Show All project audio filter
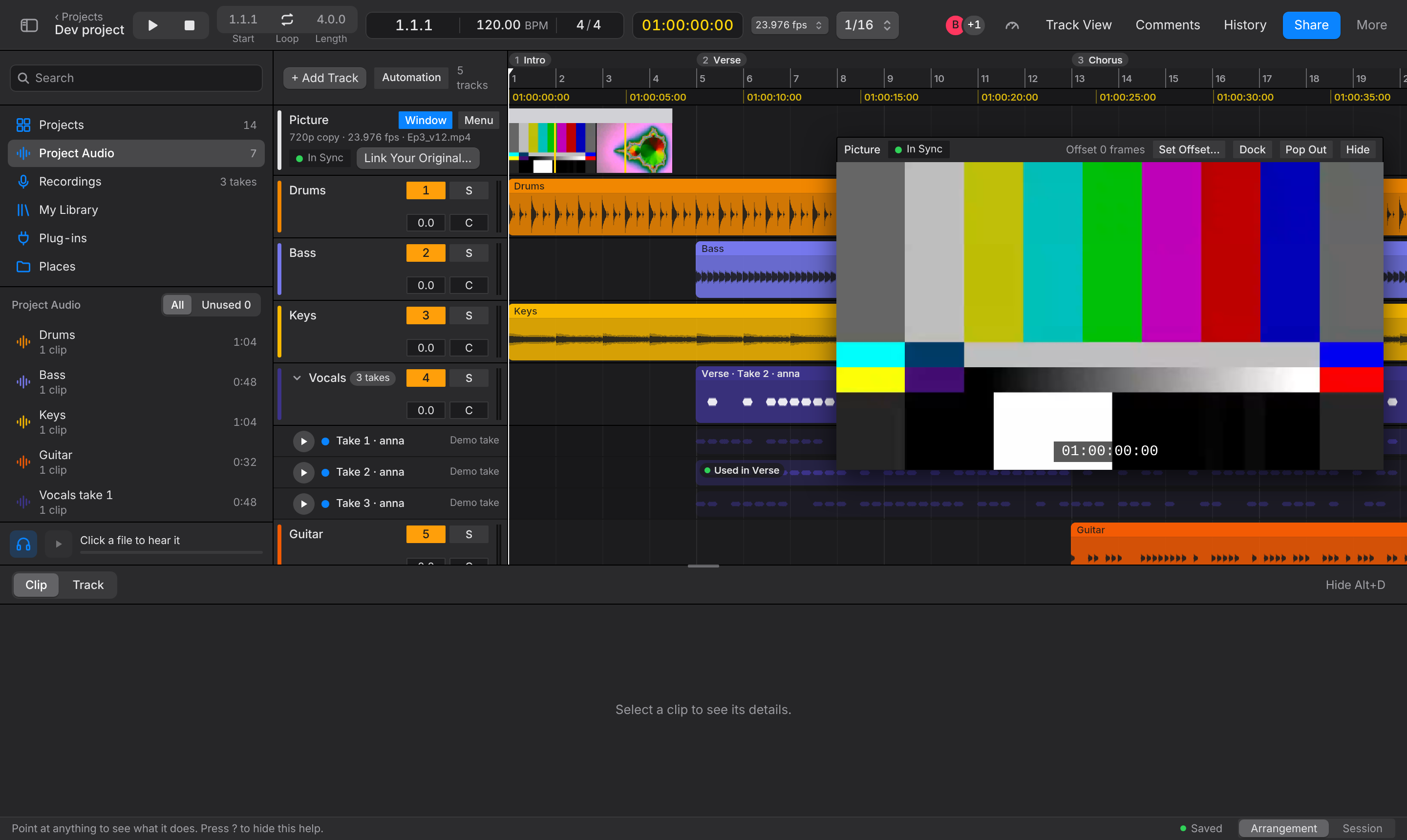This screenshot has height=840, width=1407. tap(177, 305)
